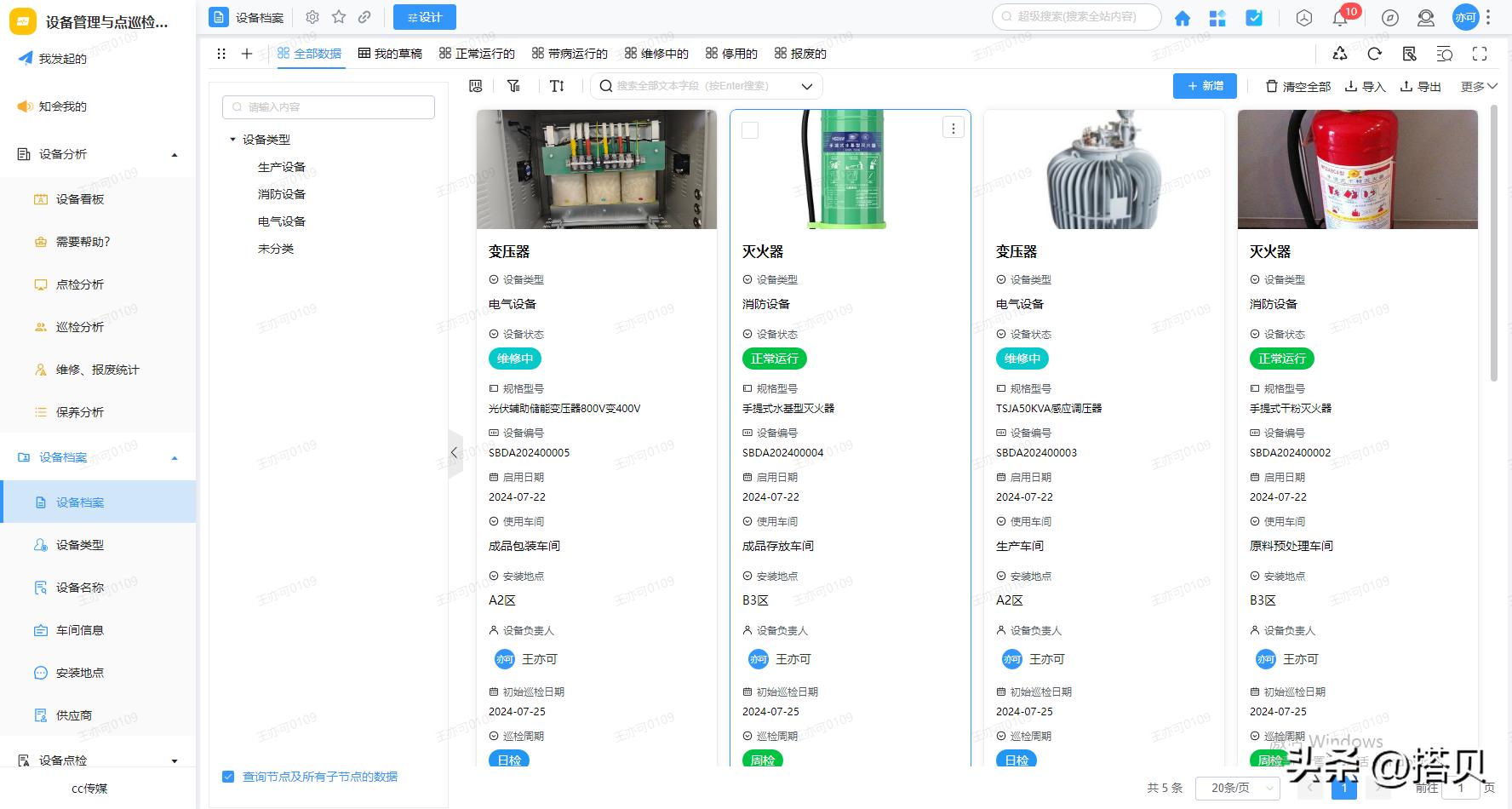Viewport: 1512px width, 809px height.
Task: Click the star to favorite 设备档案
Action: pos(339,16)
